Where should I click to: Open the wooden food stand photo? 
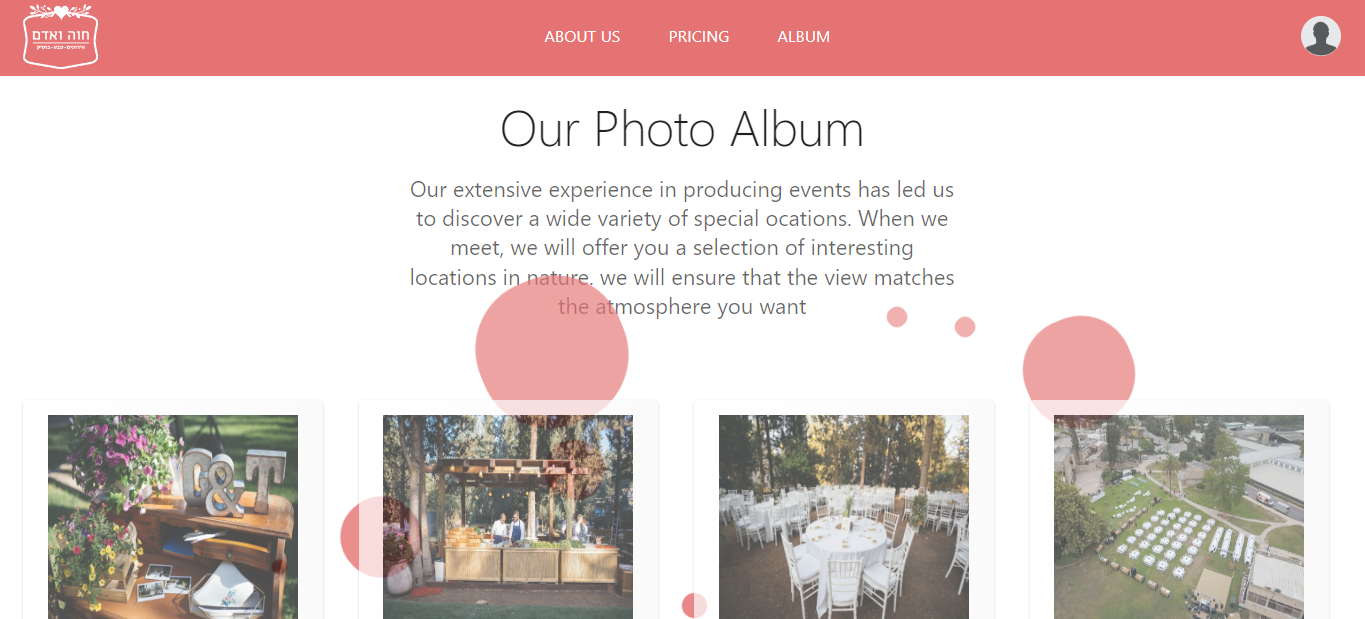click(x=508, y=517)
